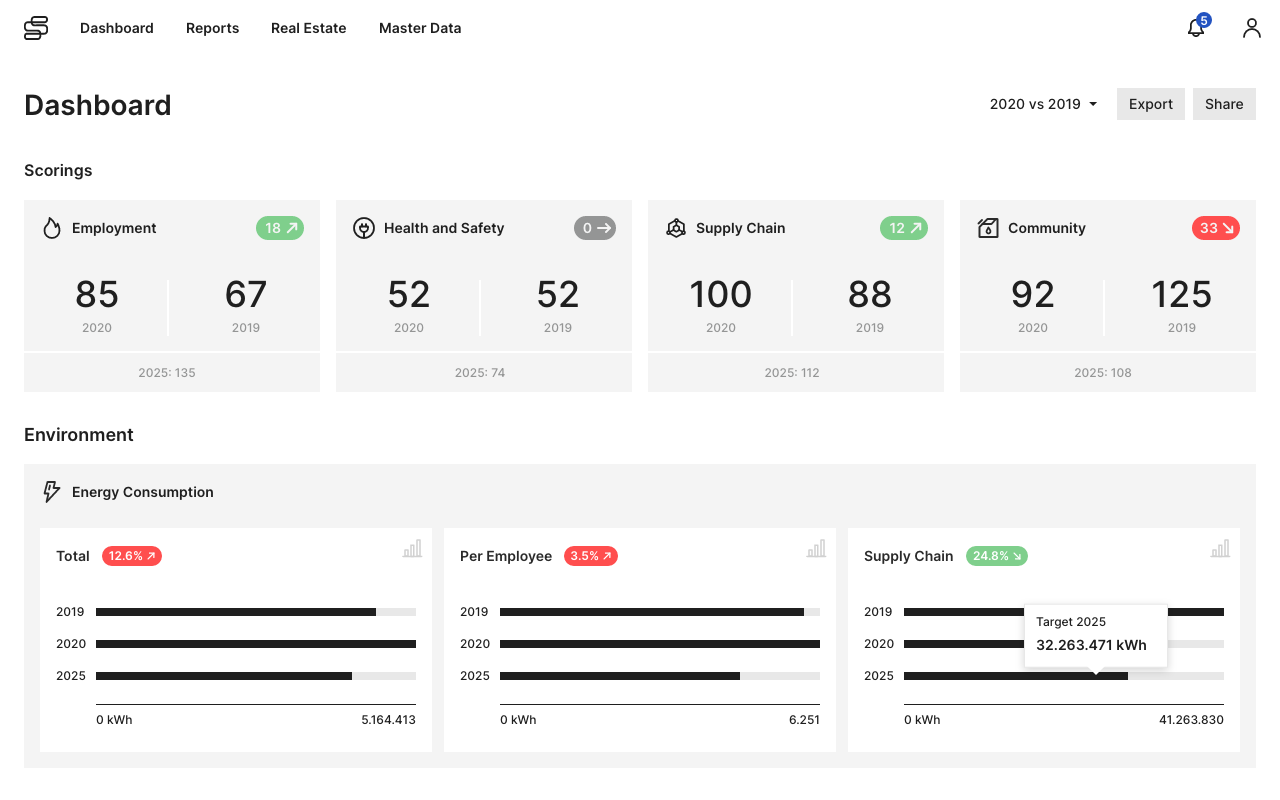This screenshot has width=1280, height=800.
Task: Click the Per Employee card title
Action: (x=506, y=556)
